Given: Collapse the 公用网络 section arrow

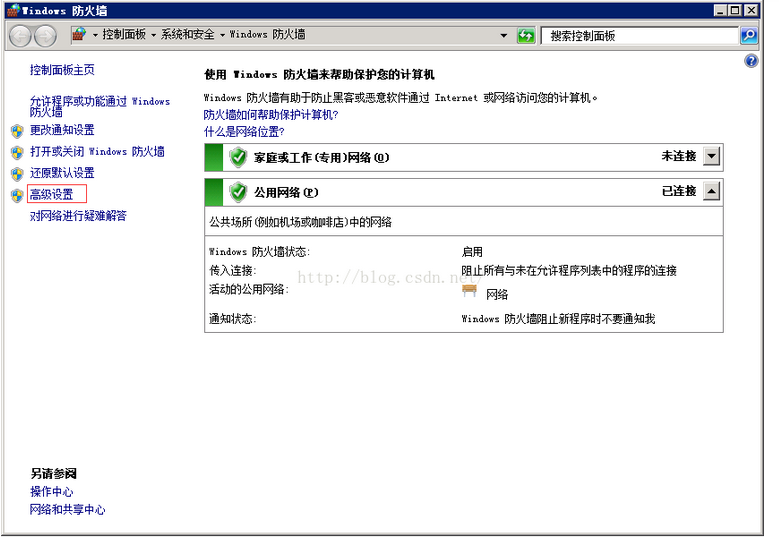Looking at the screenshot, I should 711,191.
